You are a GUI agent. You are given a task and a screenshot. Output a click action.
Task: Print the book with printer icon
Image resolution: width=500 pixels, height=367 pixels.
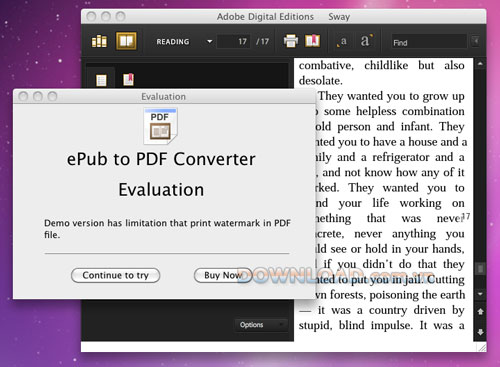coord(291,41)
